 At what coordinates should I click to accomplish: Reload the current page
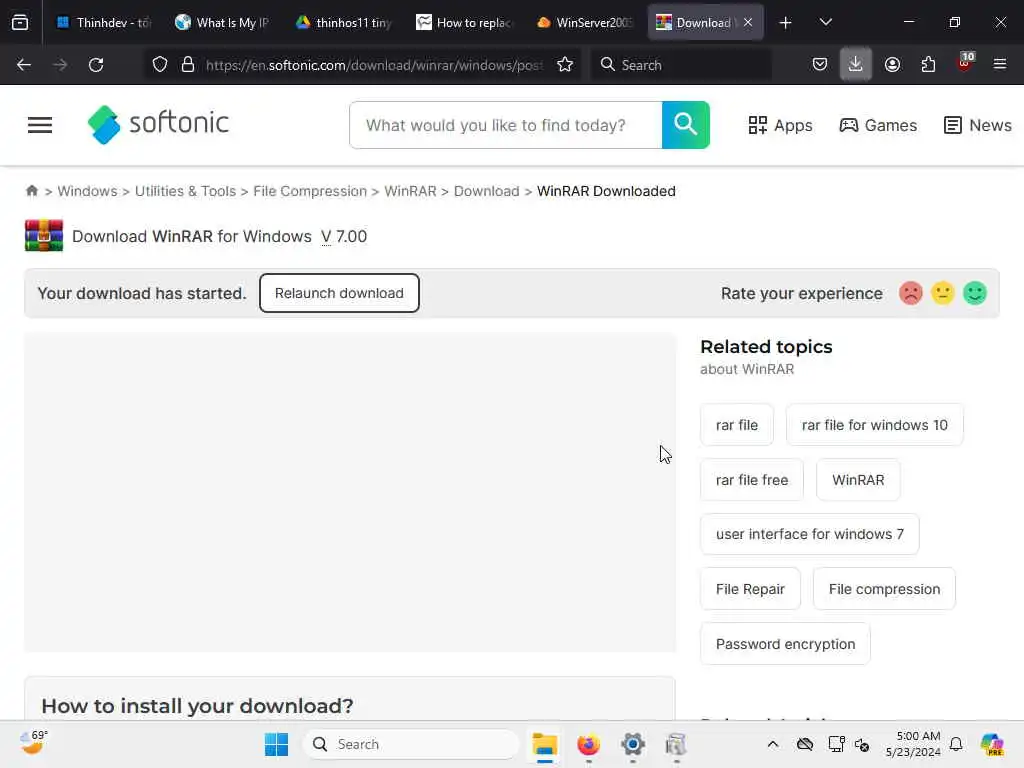point(96,65)
